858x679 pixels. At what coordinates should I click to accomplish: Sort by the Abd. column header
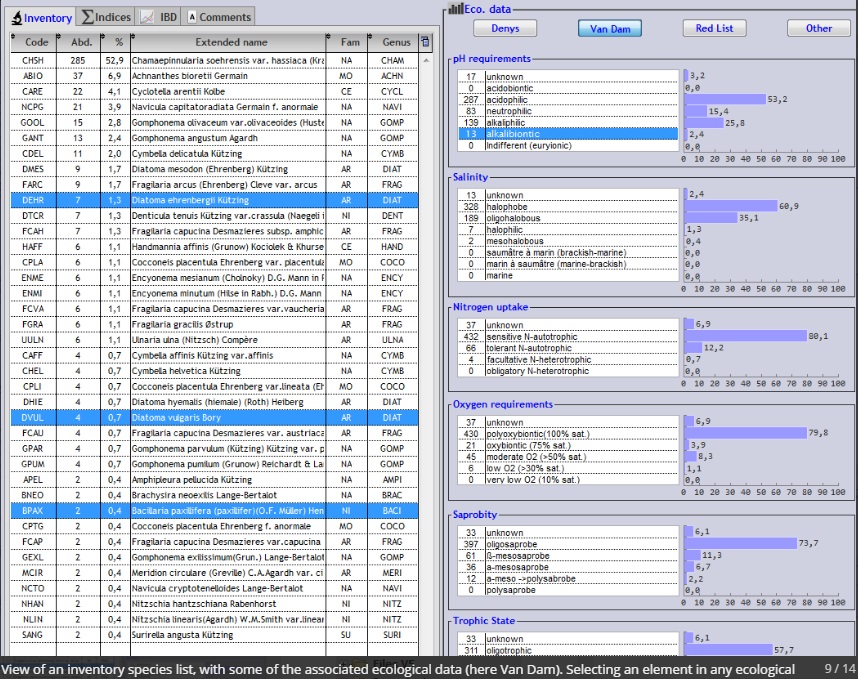80,43
